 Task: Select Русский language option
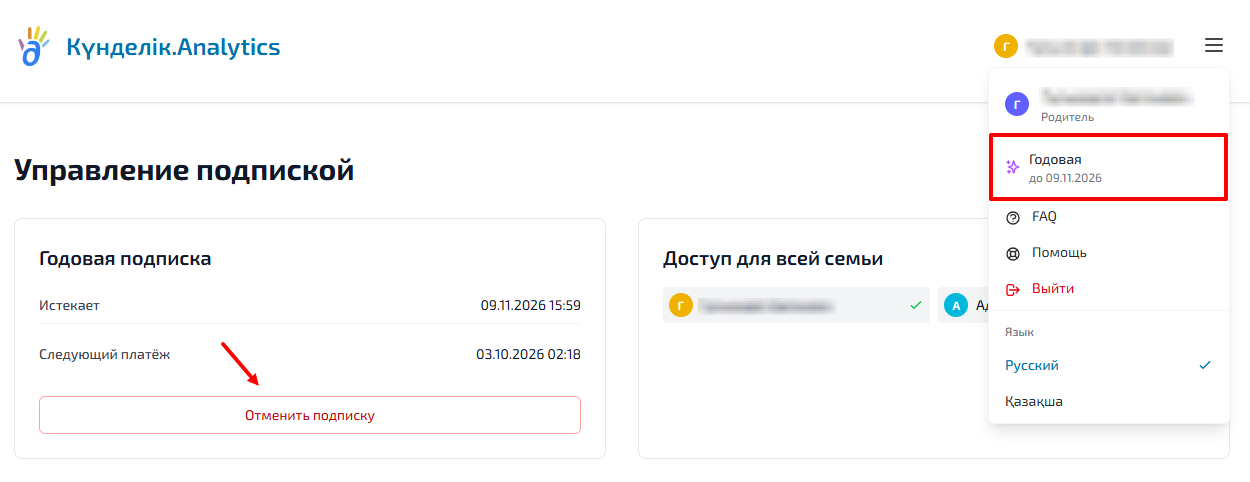(1032, 366)
